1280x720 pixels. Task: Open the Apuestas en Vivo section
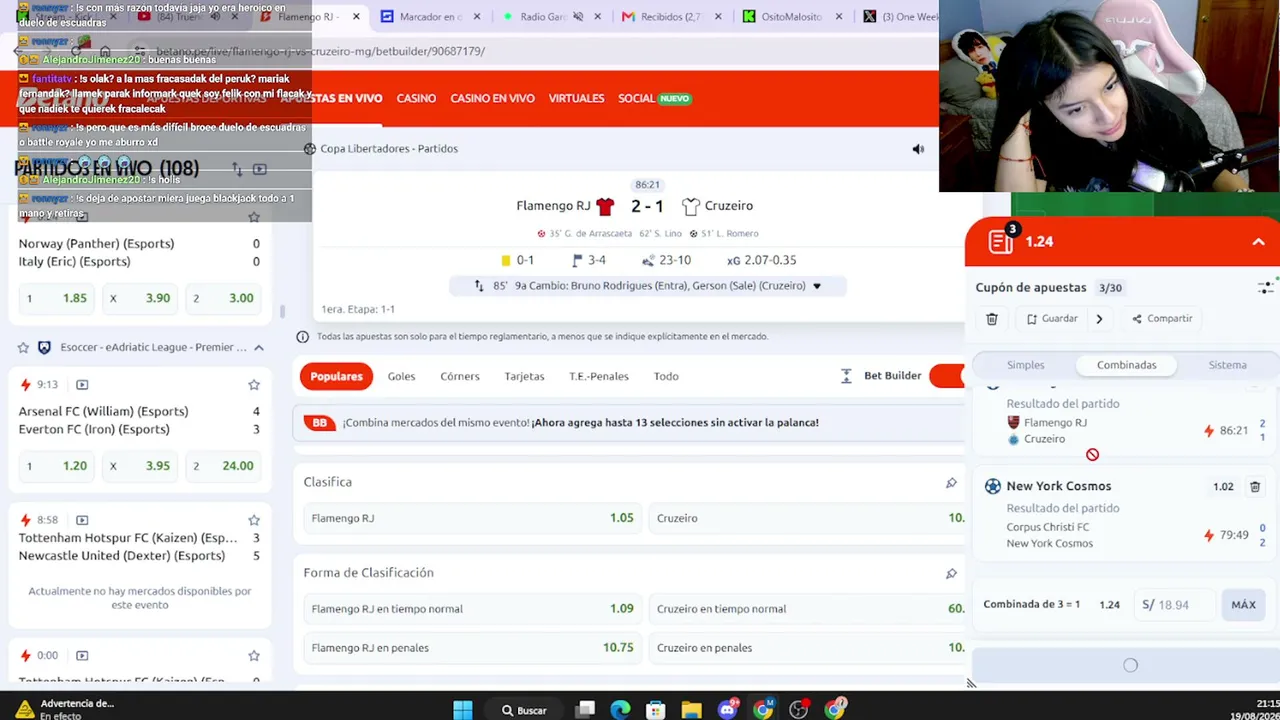331,99
